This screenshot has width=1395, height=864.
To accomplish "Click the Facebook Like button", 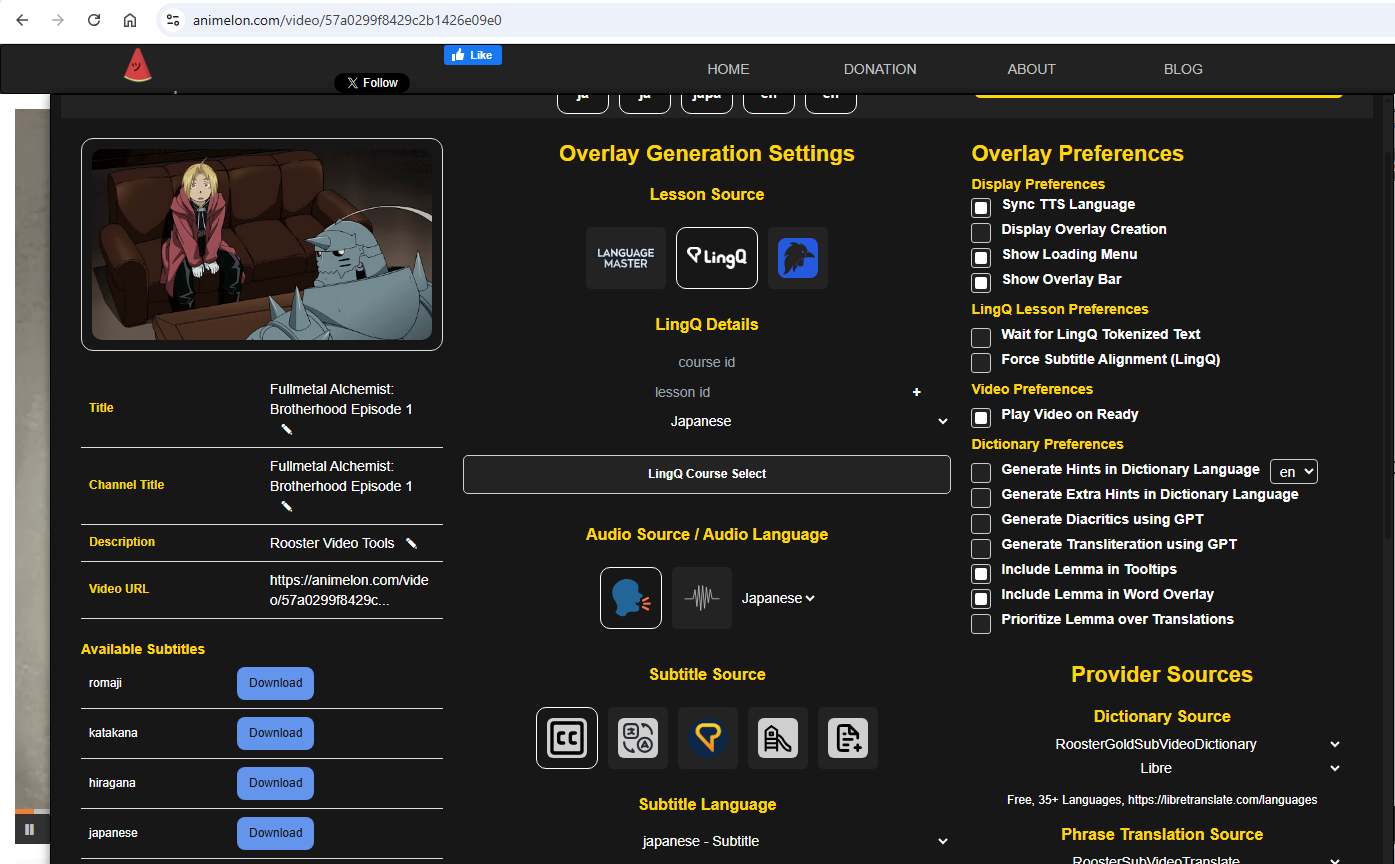I will pos(473,55).
